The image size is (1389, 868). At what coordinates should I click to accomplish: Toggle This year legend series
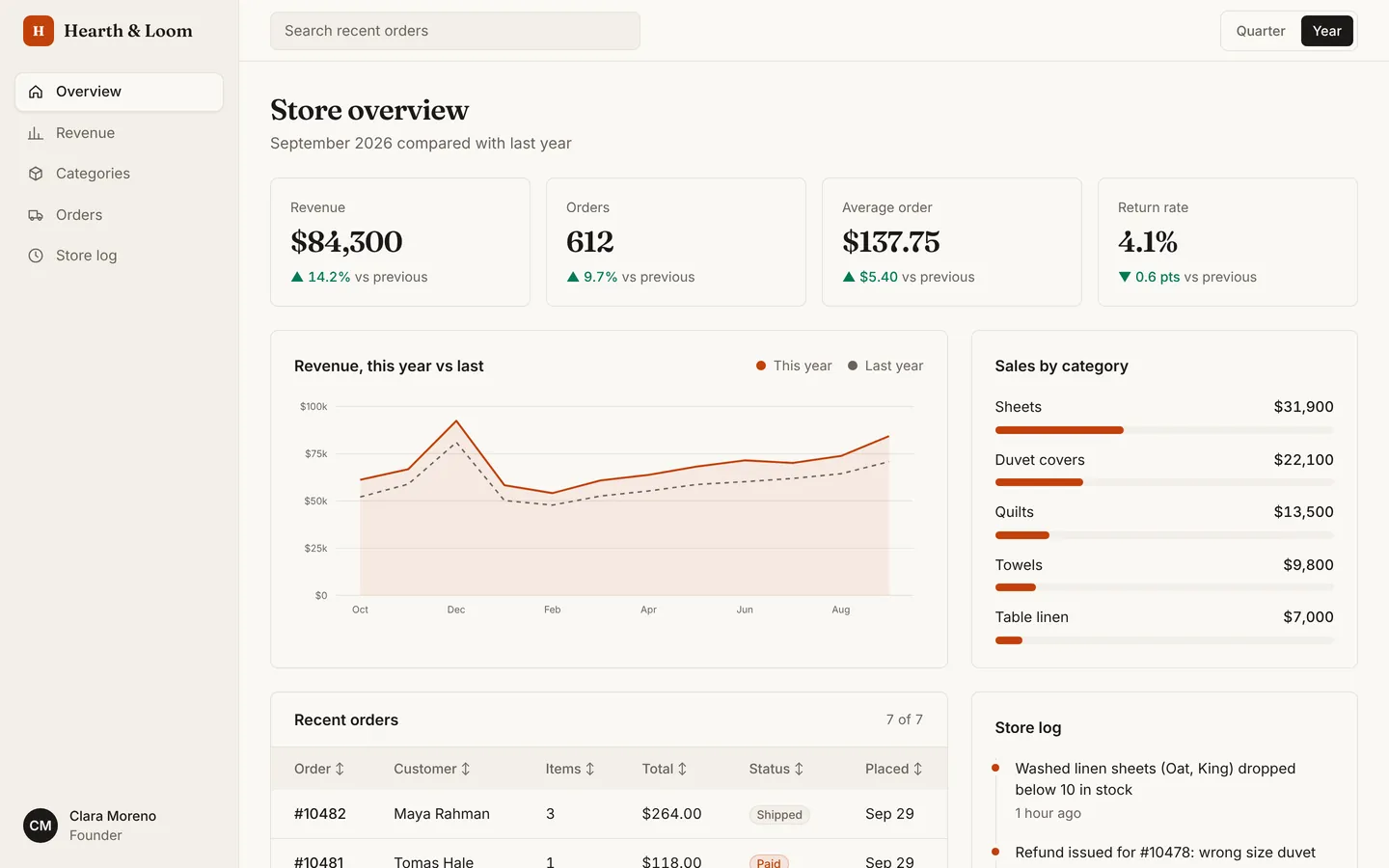(x=794, y=366)
